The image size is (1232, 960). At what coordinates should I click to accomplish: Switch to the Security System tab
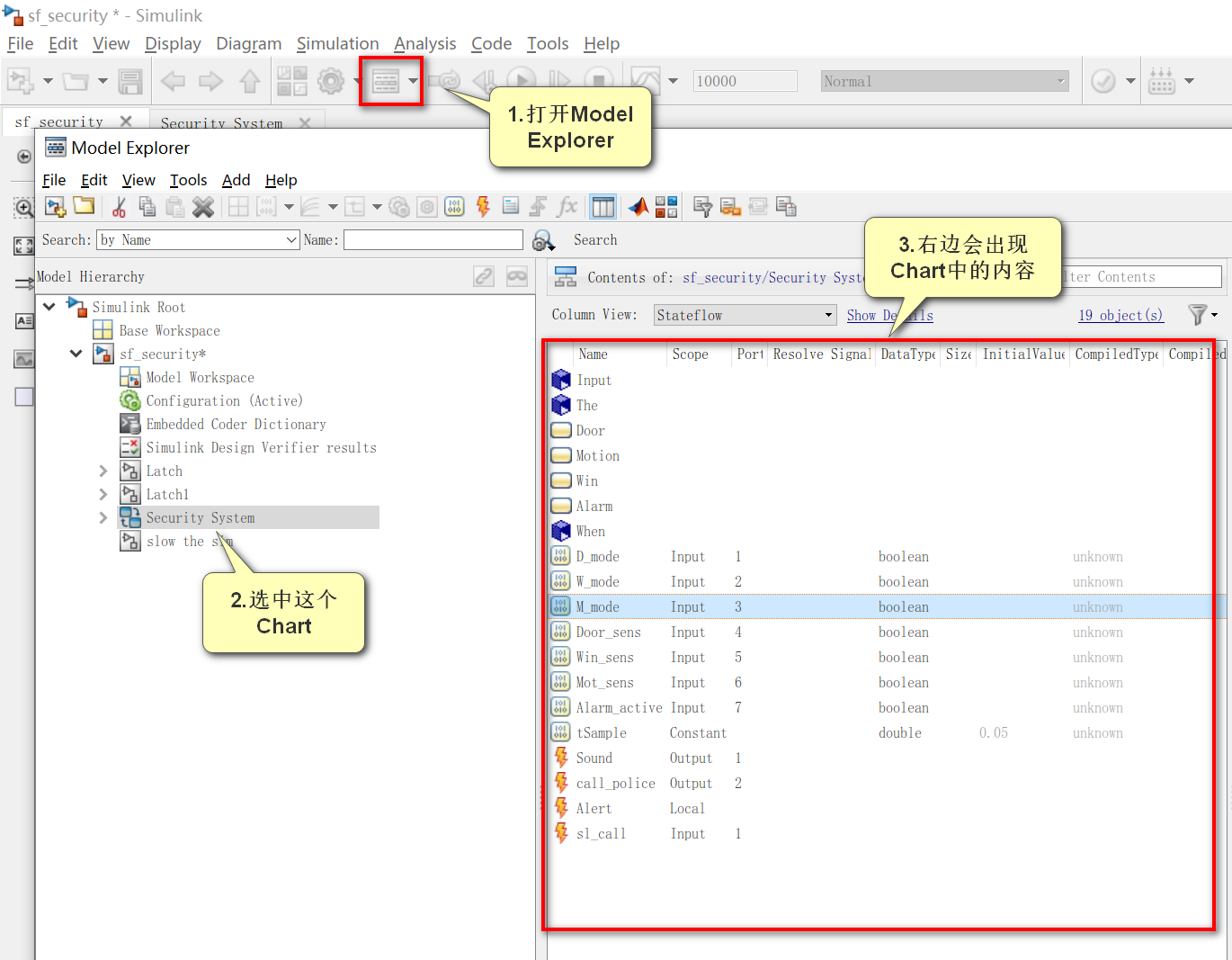click(x=221, y=122)
